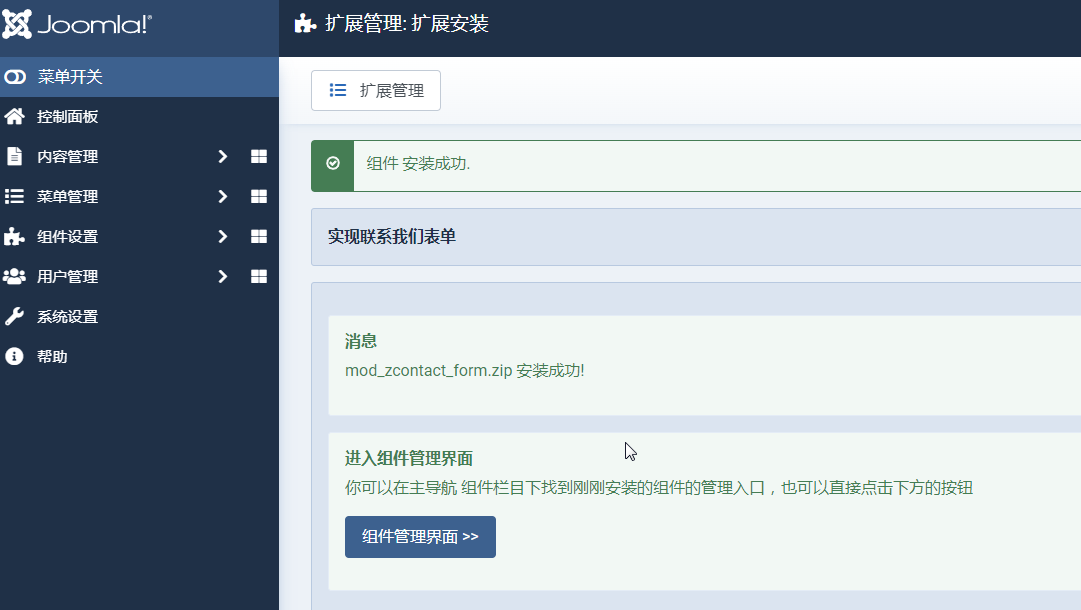Open the 菜单管理 dashboard grid icon
Screen dimensions: 1081x610
click(259, 196)
